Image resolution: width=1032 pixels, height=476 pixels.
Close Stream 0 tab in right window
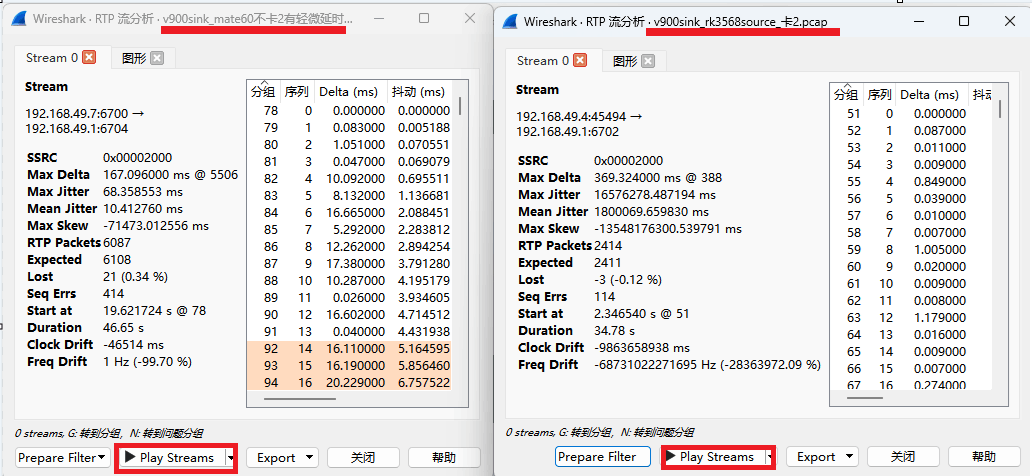pos(580,61)
